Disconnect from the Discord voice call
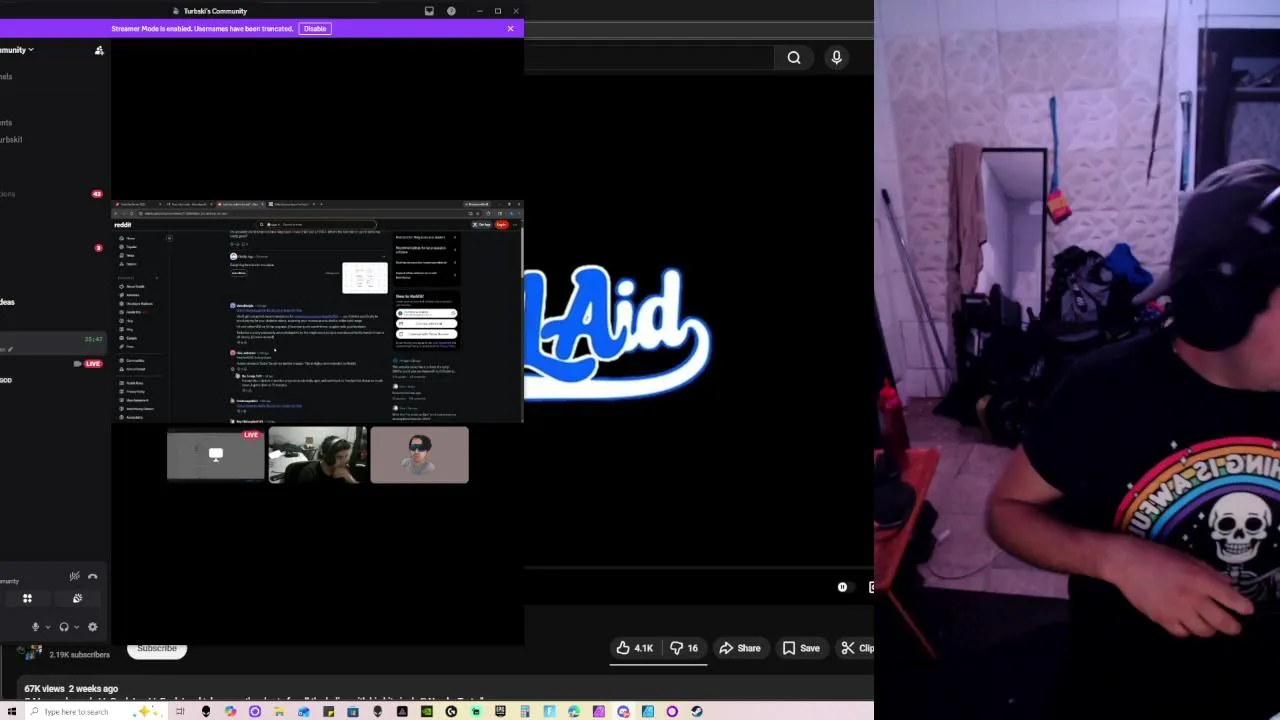1280x720 pixels. (x=93, y=576)
